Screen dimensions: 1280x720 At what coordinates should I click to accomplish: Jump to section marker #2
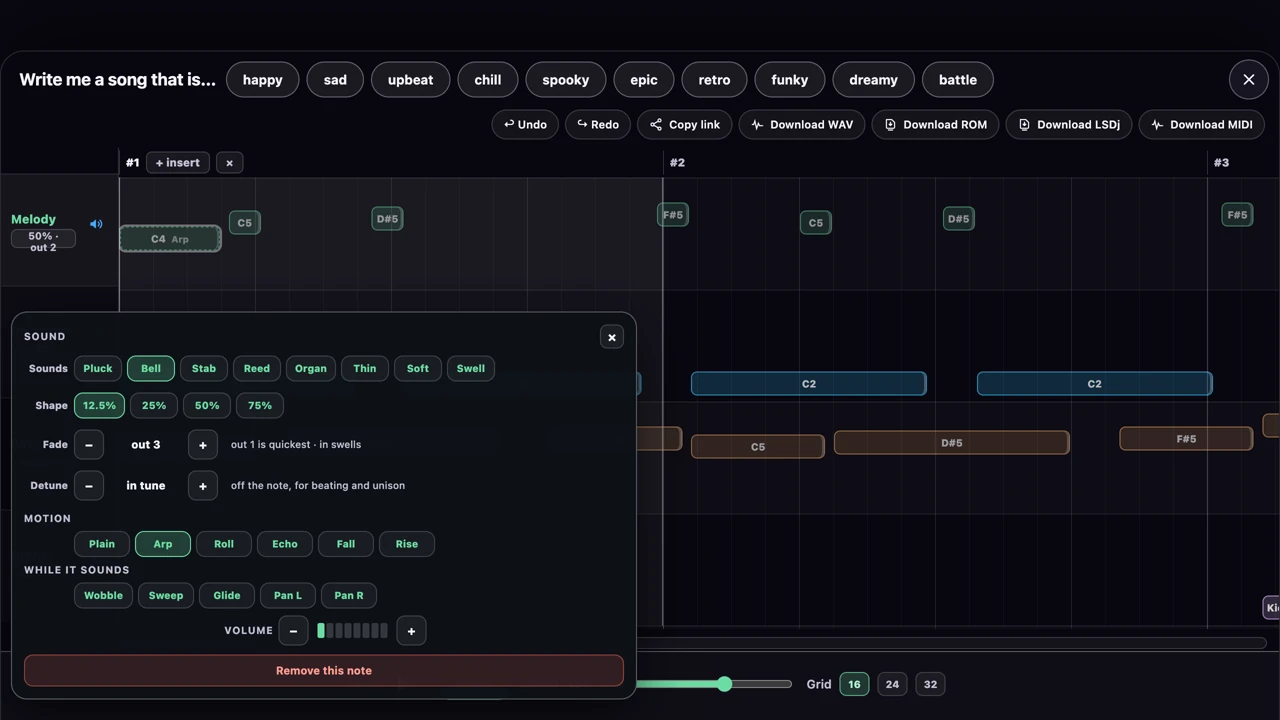[x=677, y=163]
